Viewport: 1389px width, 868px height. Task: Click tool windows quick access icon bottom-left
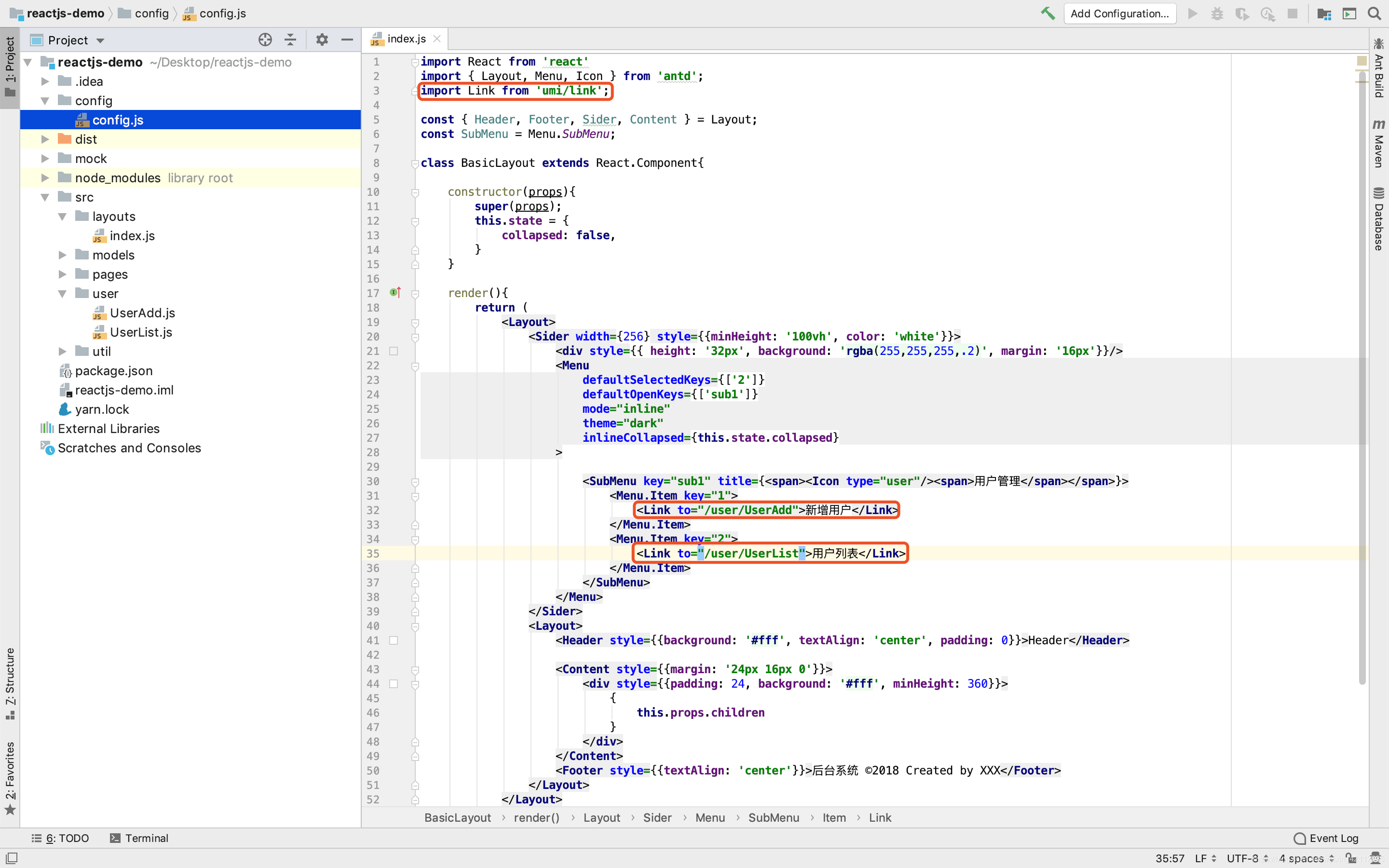pos(12,858)
